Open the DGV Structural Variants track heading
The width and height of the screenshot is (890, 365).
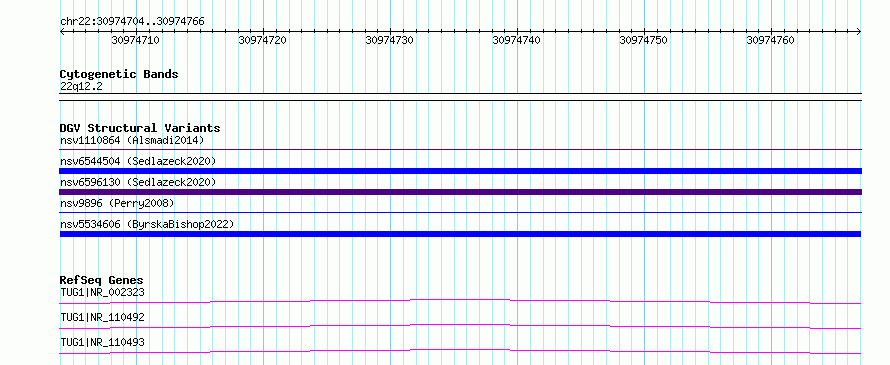(140, 128)
